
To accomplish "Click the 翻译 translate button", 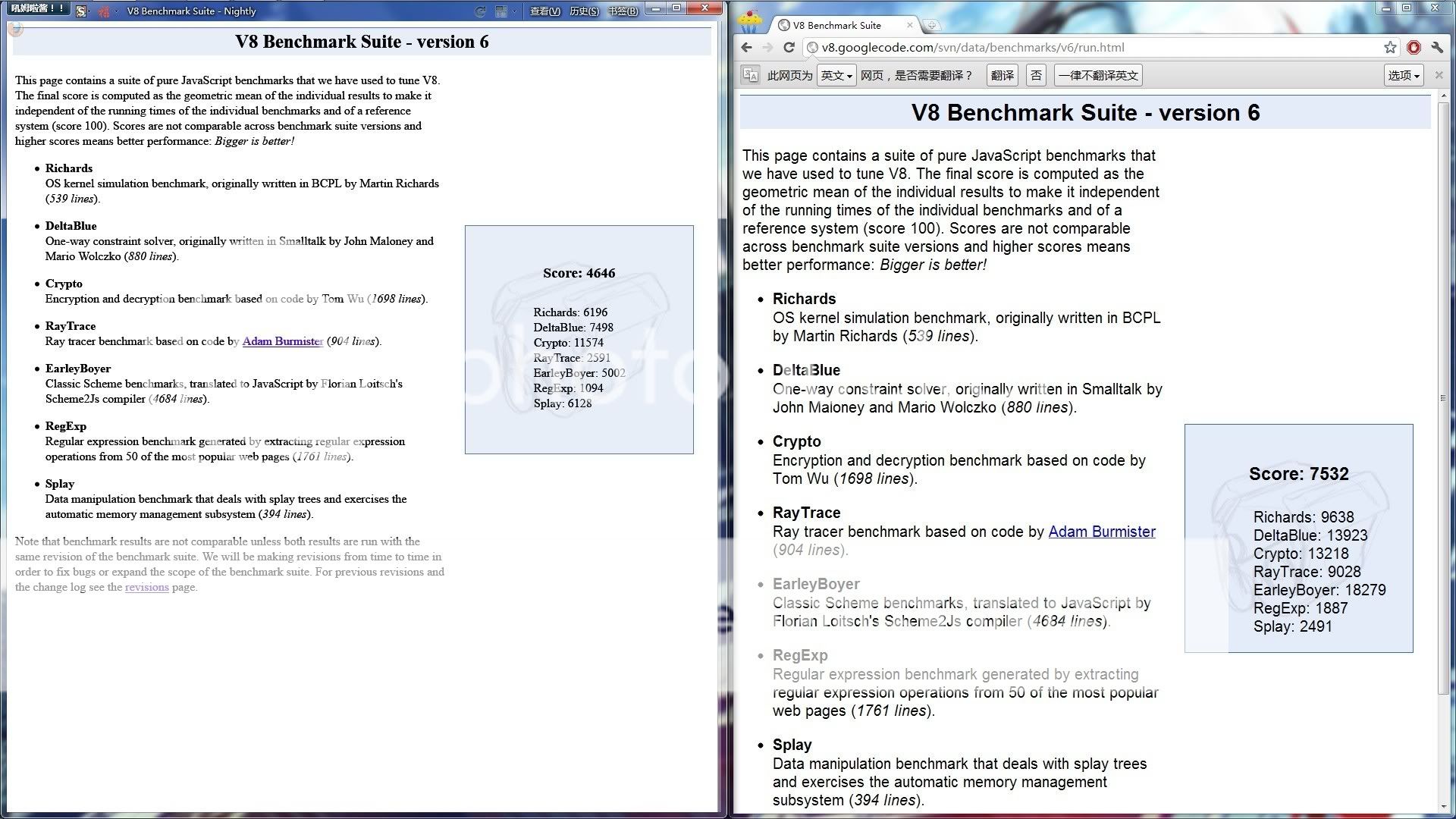I will tap(1003, 75).
